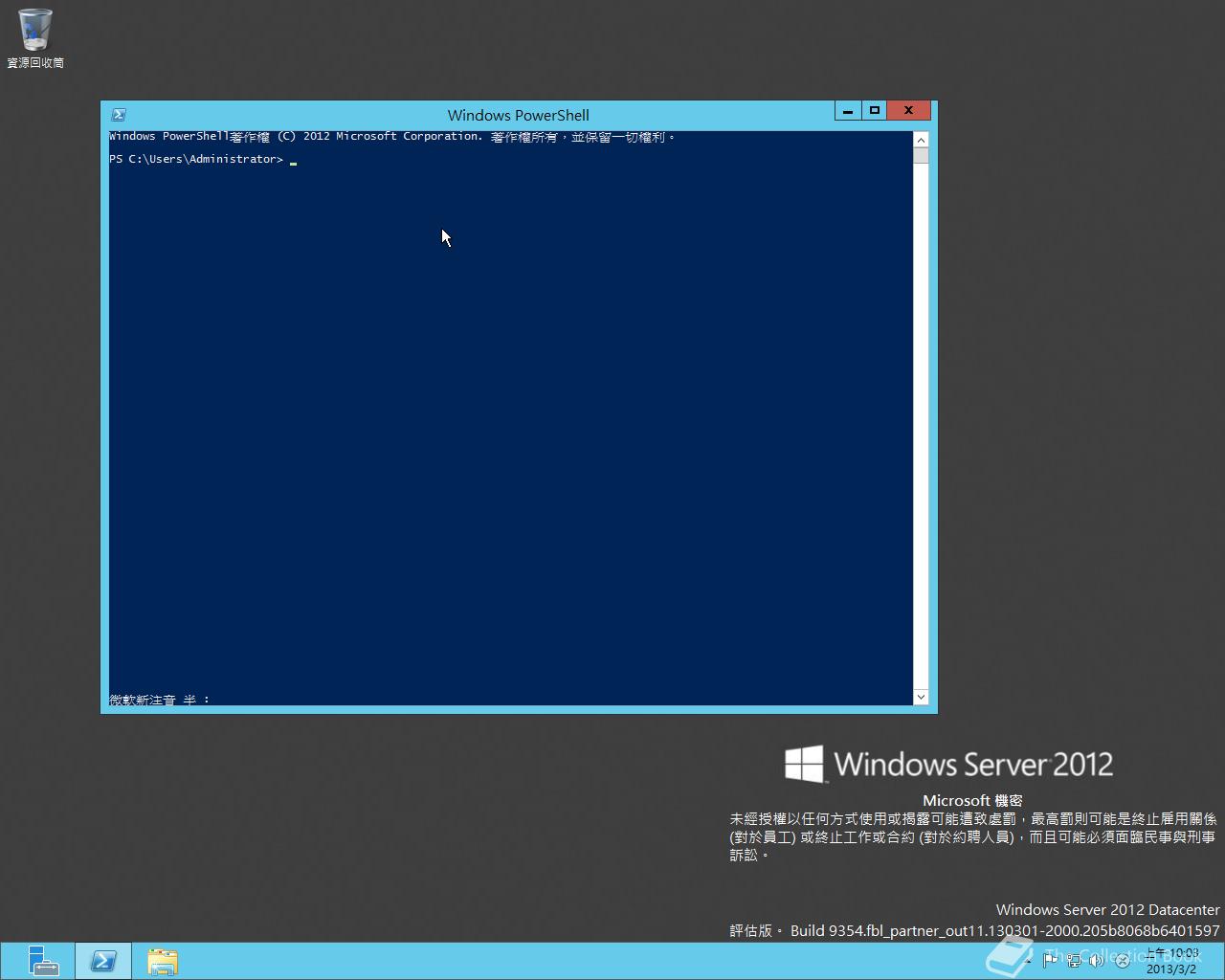The image size is (1225, 980).
Task: Click the PowerShell copyright banner text
Action: 392,137
